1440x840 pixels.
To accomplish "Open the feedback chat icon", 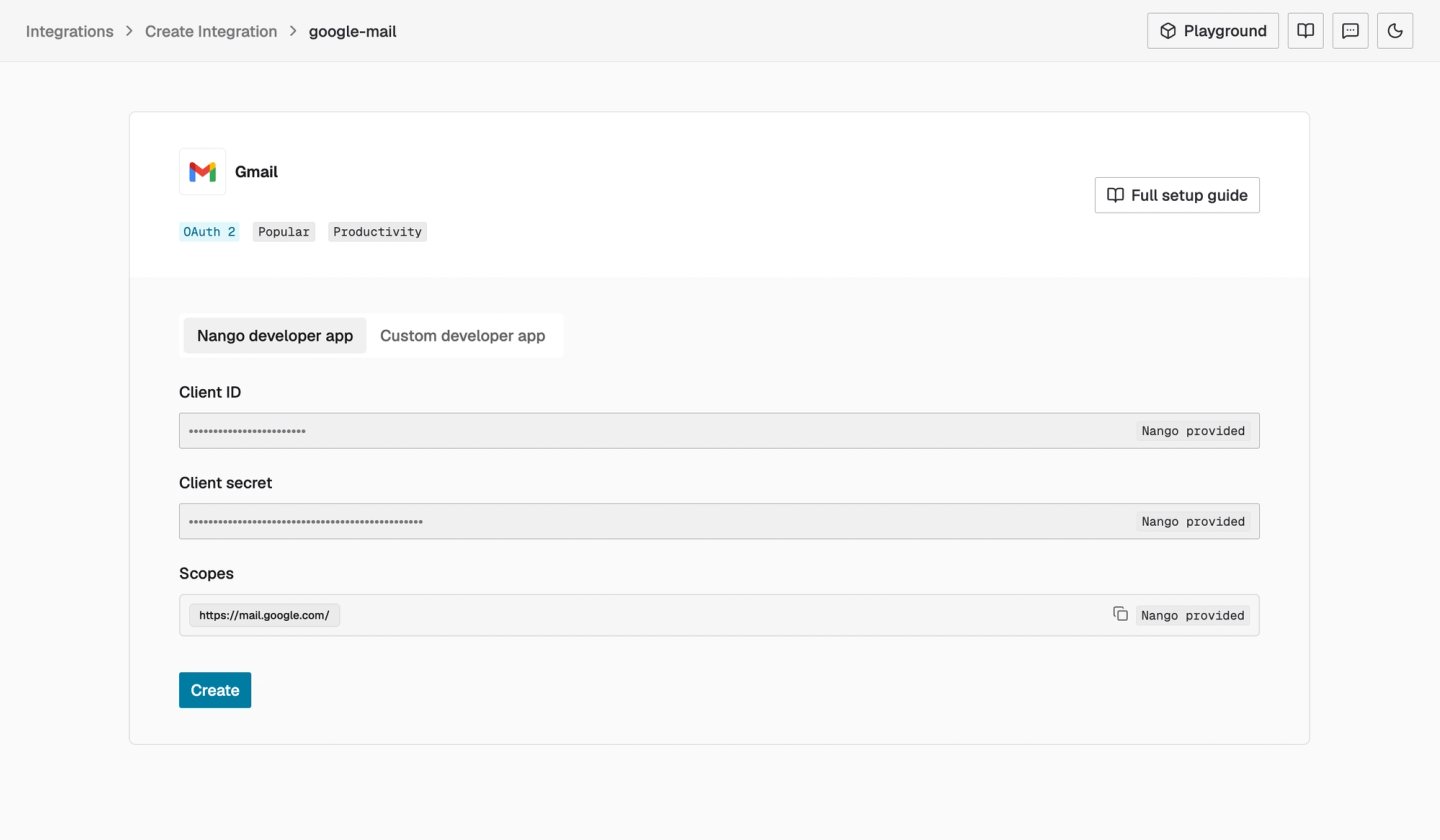I will pos(1350,31).
